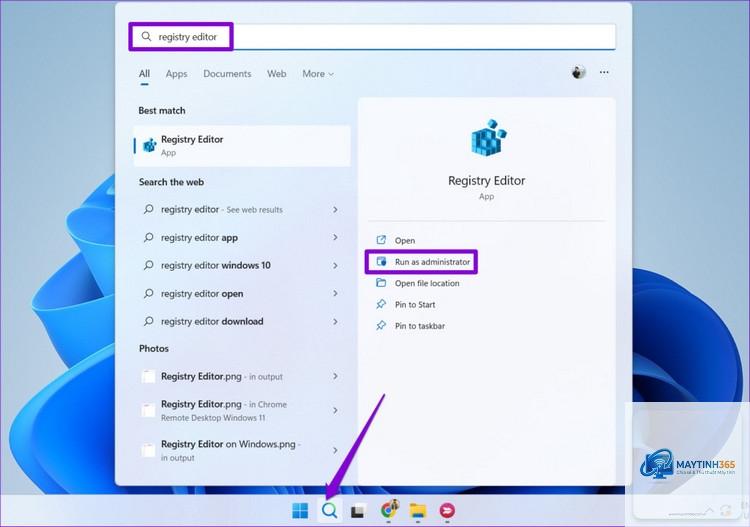This screenshot has width=750, height=527.
Task: Click 'Registry Editor.png - in output' text
Action: tap(221, 376)
